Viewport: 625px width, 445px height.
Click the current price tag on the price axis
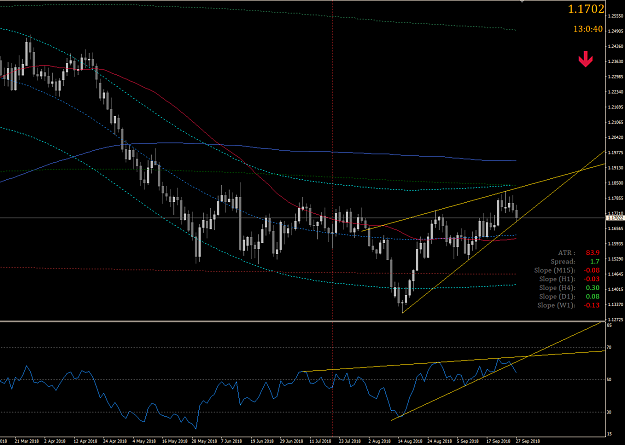click(614, 218)
